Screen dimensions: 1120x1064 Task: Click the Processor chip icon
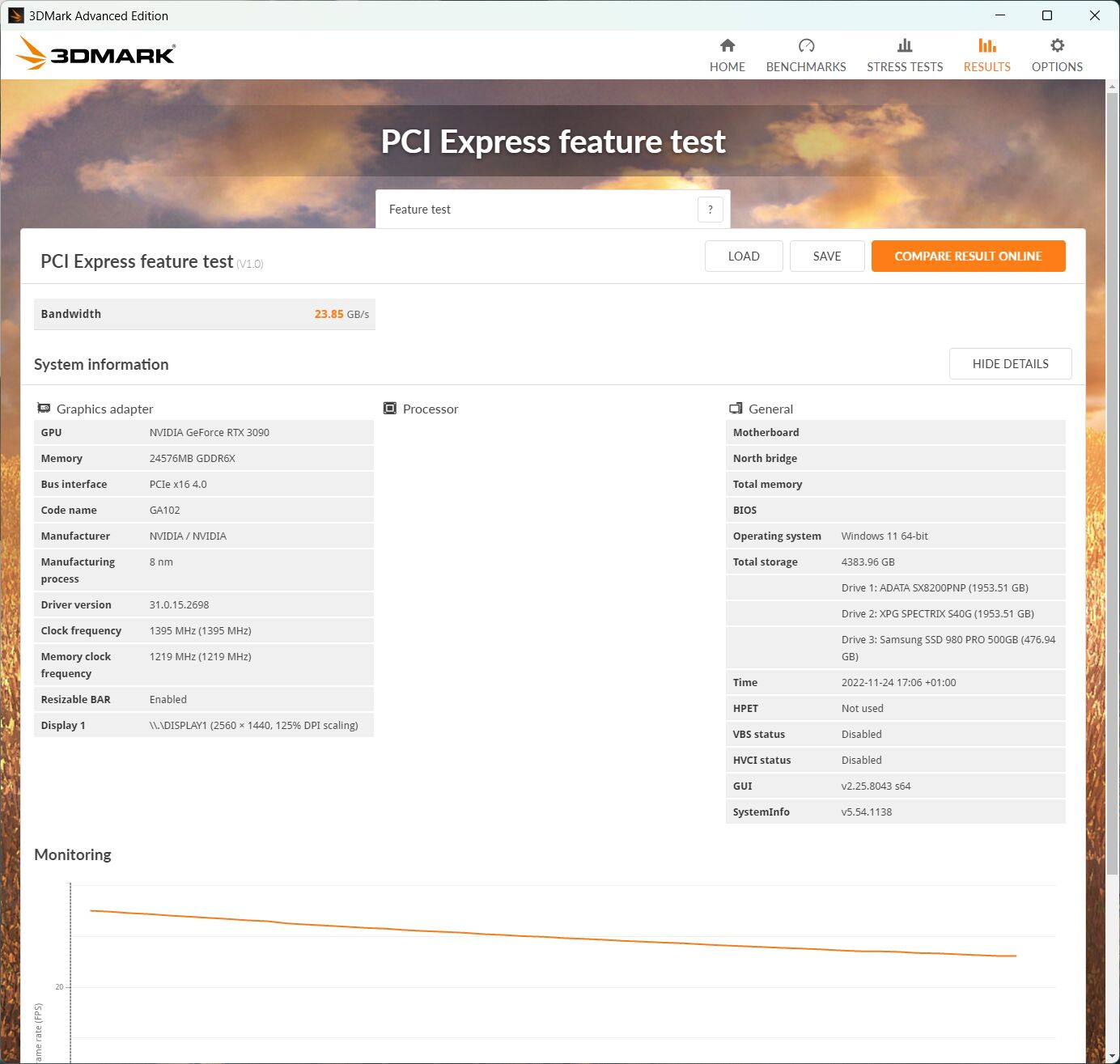click(390, 409)
